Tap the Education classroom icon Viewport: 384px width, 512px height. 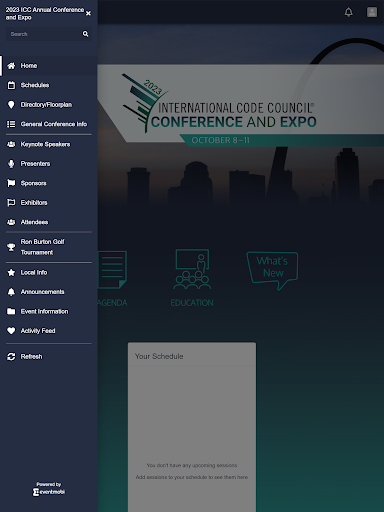pyautogui.click(x=192, y=269)
